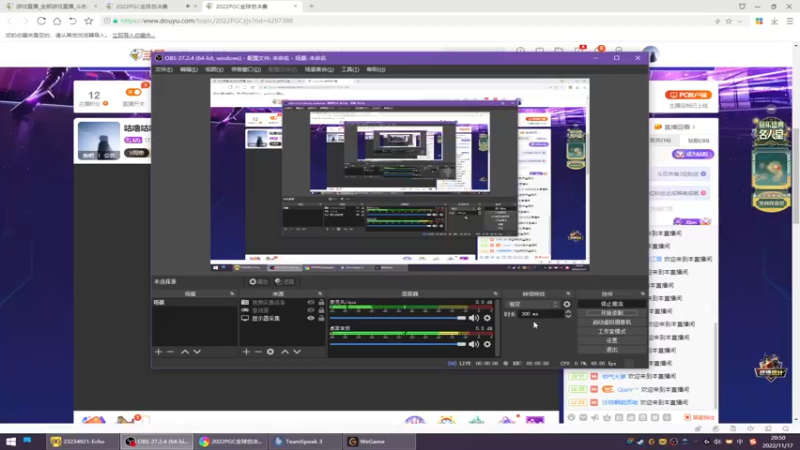
Task: Toggle visibility of display capture source
Action: point(311,318)
